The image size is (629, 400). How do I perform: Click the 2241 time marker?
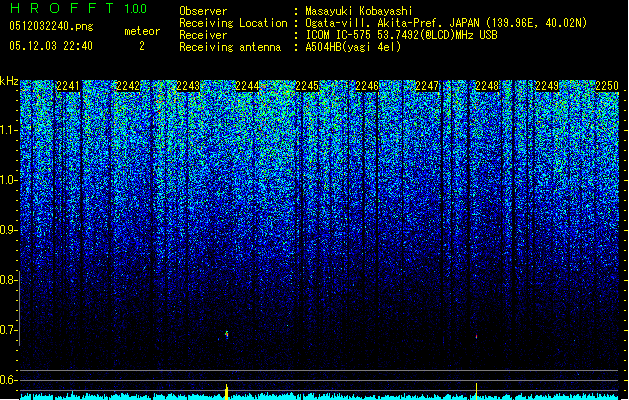point(68,86)
